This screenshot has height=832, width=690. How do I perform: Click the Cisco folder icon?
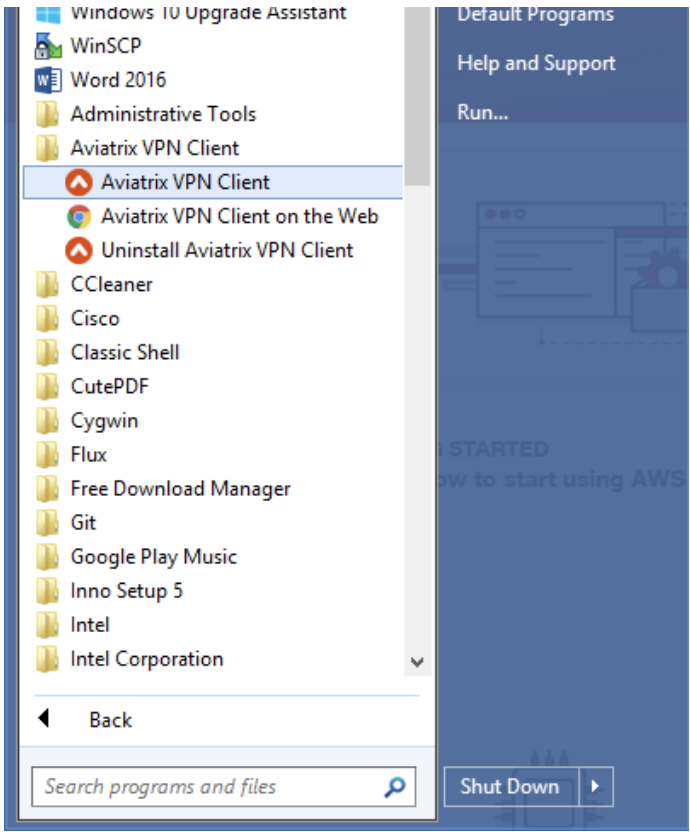pyautogui.click(x=47, y=319)
